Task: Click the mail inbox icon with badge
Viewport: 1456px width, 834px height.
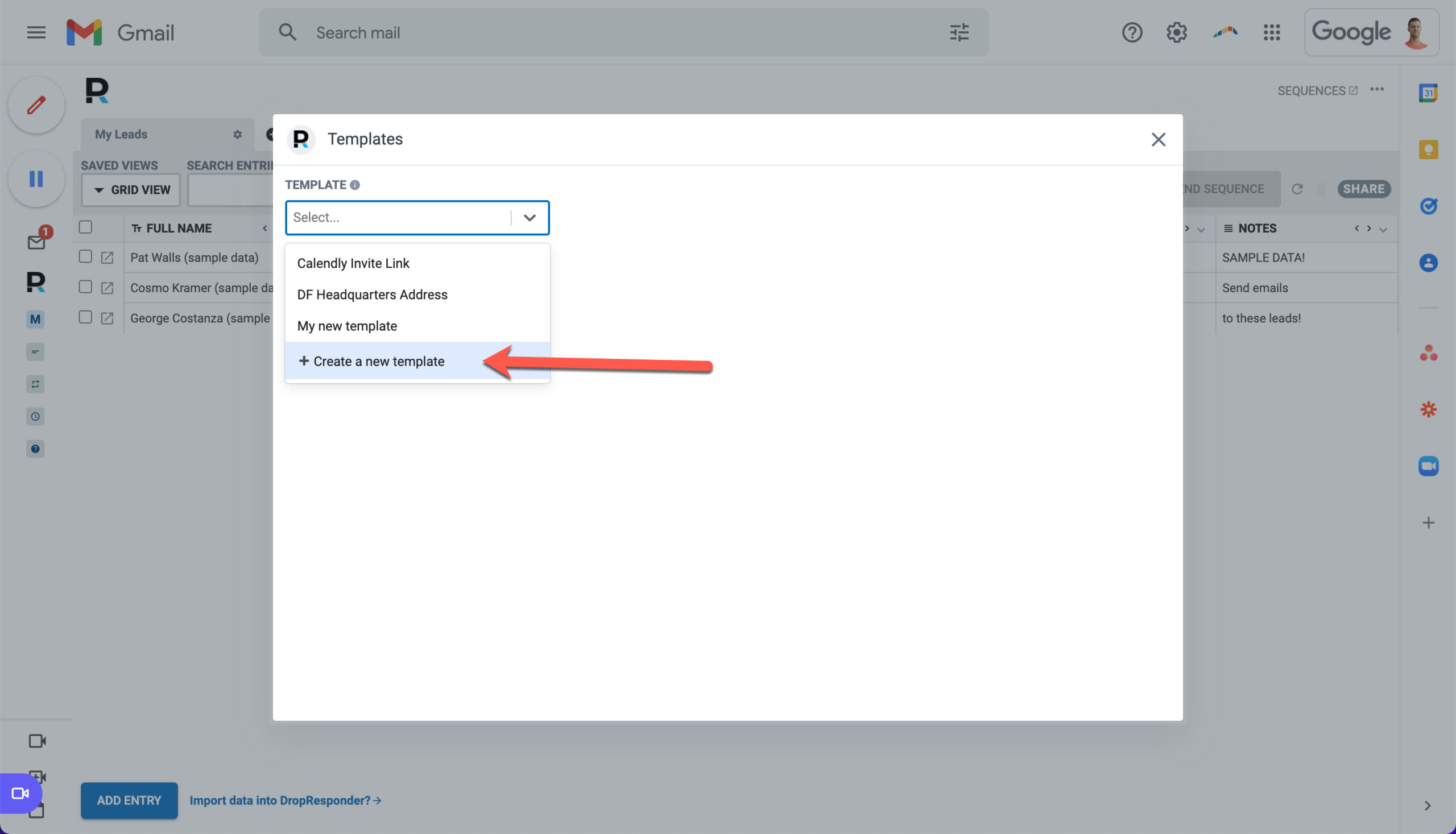Action: (x=36, y=242)
